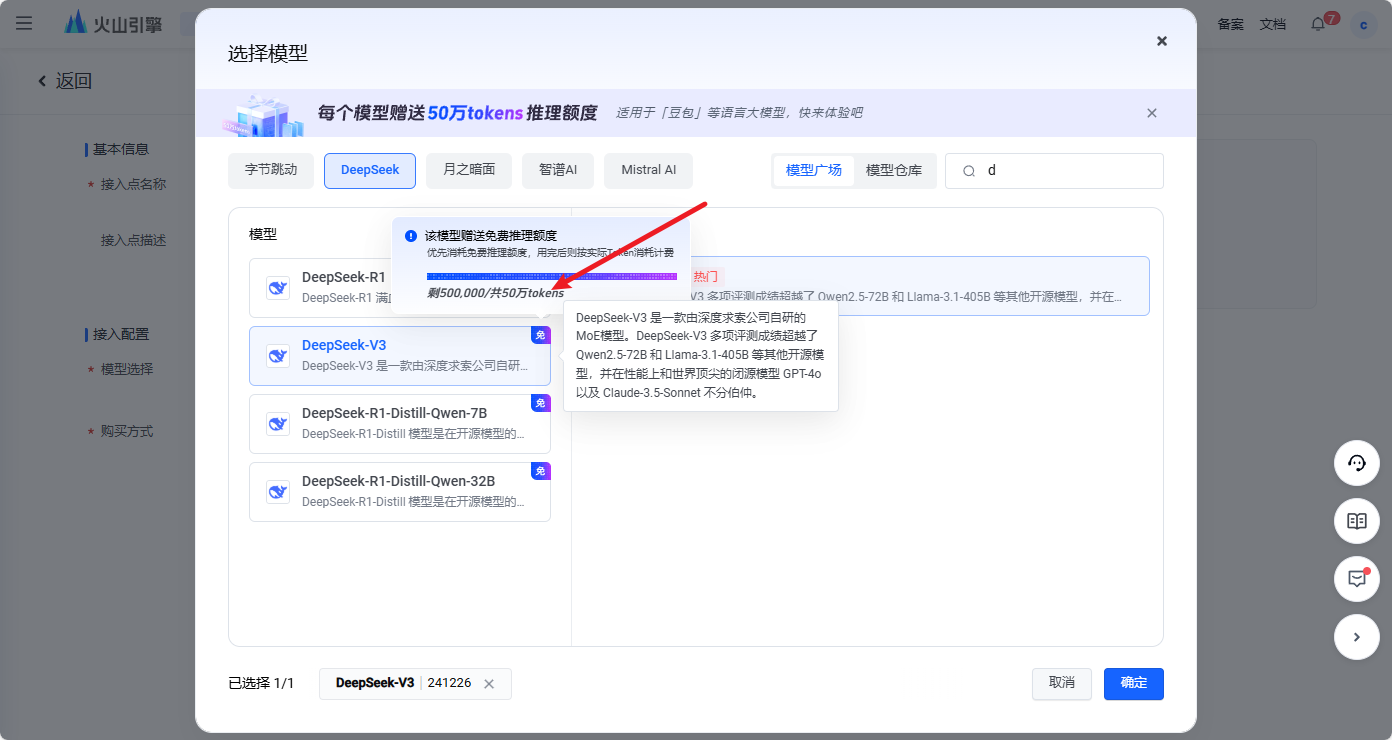Close the model selection dialog

click(x=1161, y=41)
